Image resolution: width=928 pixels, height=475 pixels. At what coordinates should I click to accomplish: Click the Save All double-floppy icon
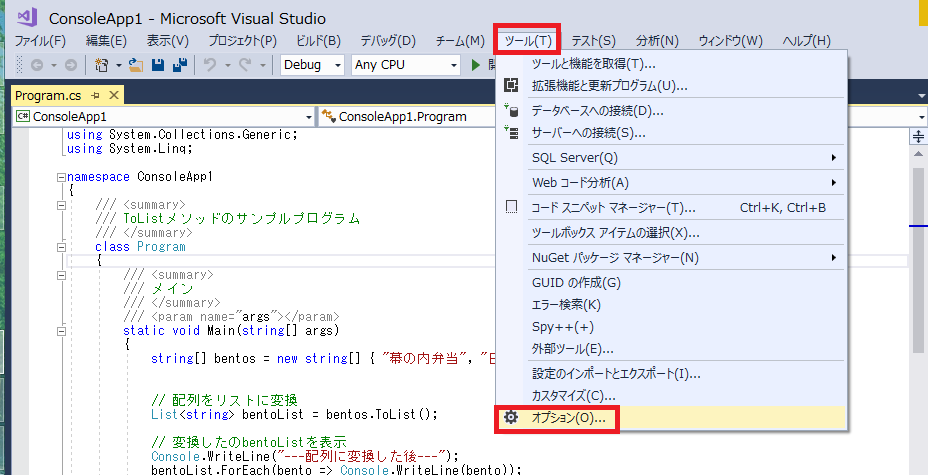coord(180,65)
